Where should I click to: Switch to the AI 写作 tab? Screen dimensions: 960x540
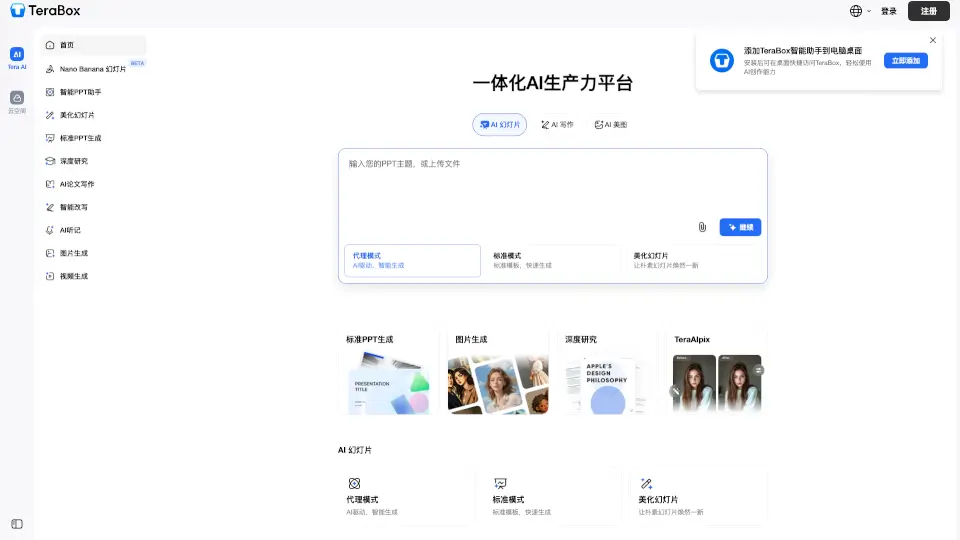coord(557,125)
